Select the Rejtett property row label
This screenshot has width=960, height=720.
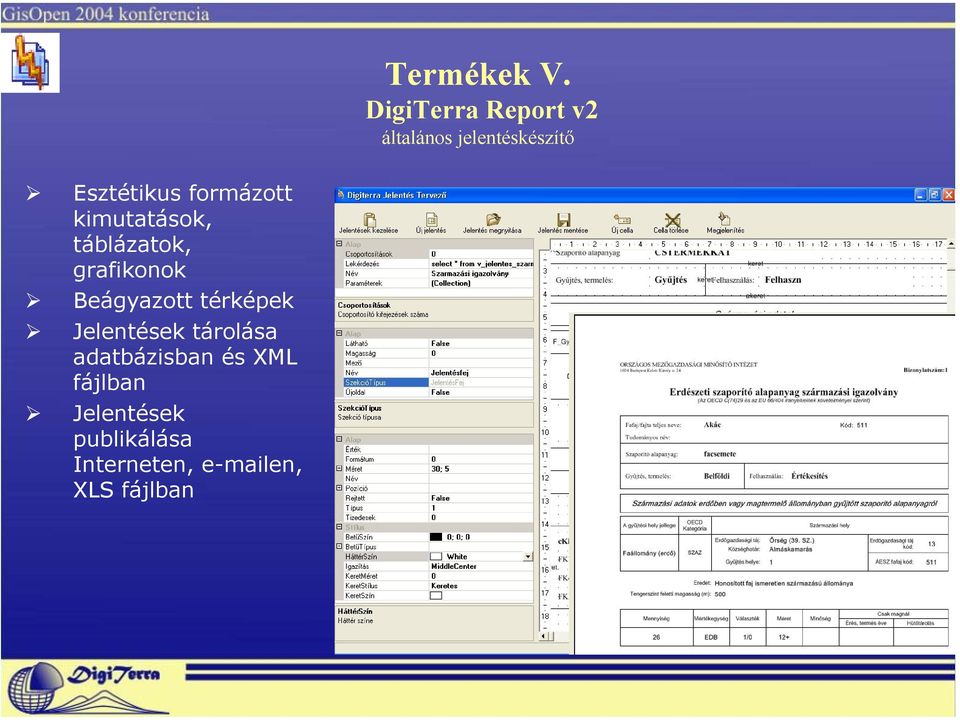pyautogui.click(x=355, y=498)
